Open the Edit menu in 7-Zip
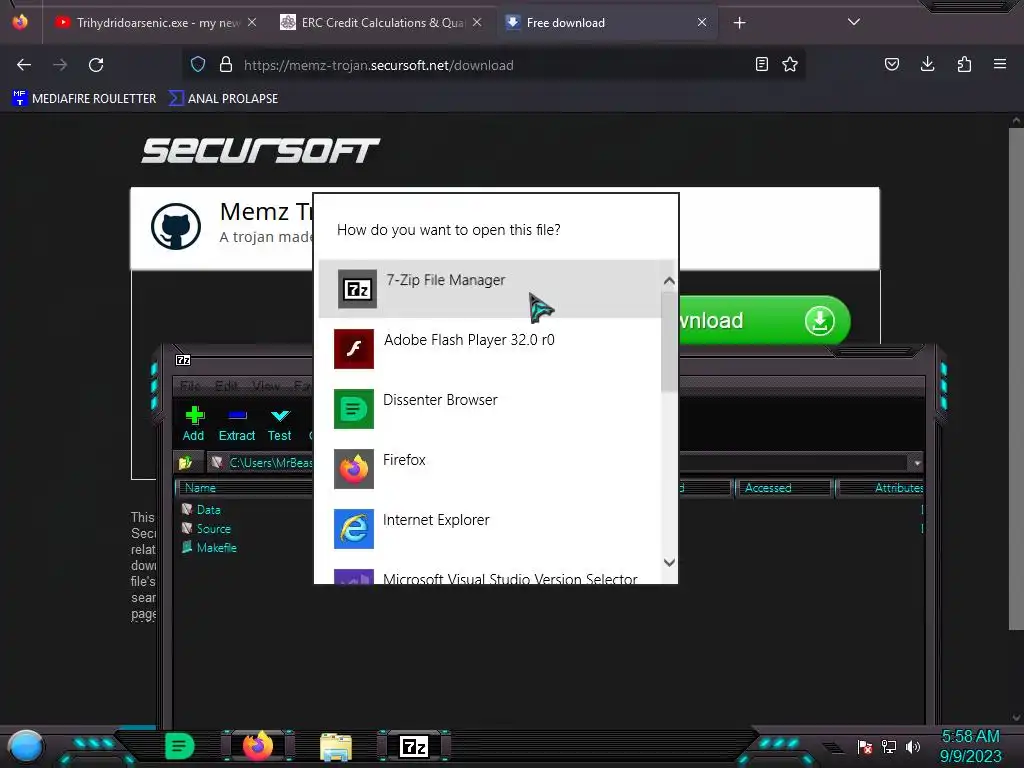The height and width of the screenshot is (768, 1024). pyautogui.click(x=226, y=386)
